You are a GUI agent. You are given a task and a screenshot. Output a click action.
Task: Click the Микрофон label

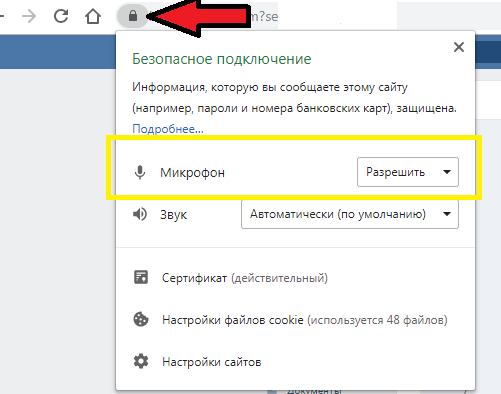click(192, 173)
